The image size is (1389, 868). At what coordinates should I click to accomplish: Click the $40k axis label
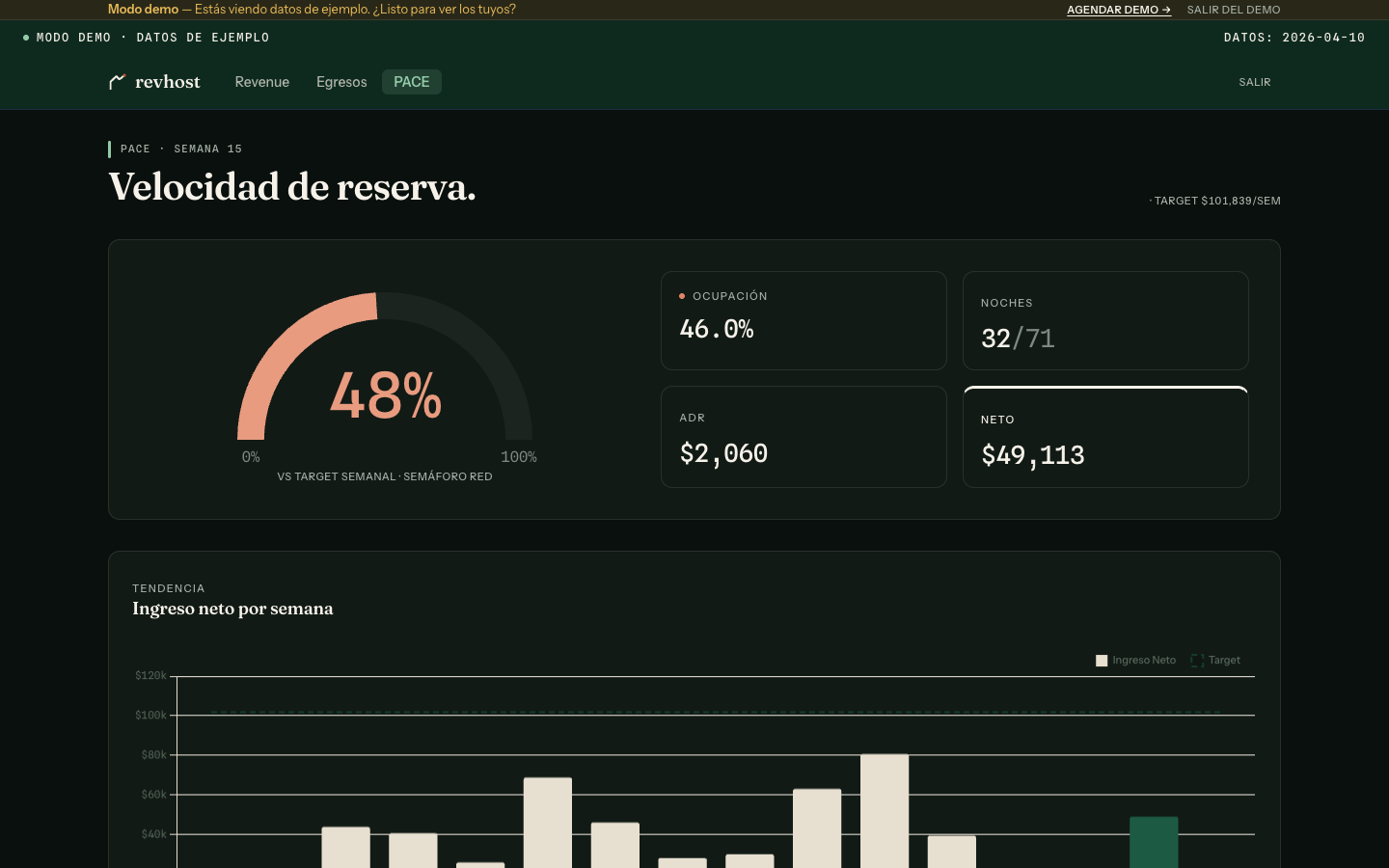point(154,834)
